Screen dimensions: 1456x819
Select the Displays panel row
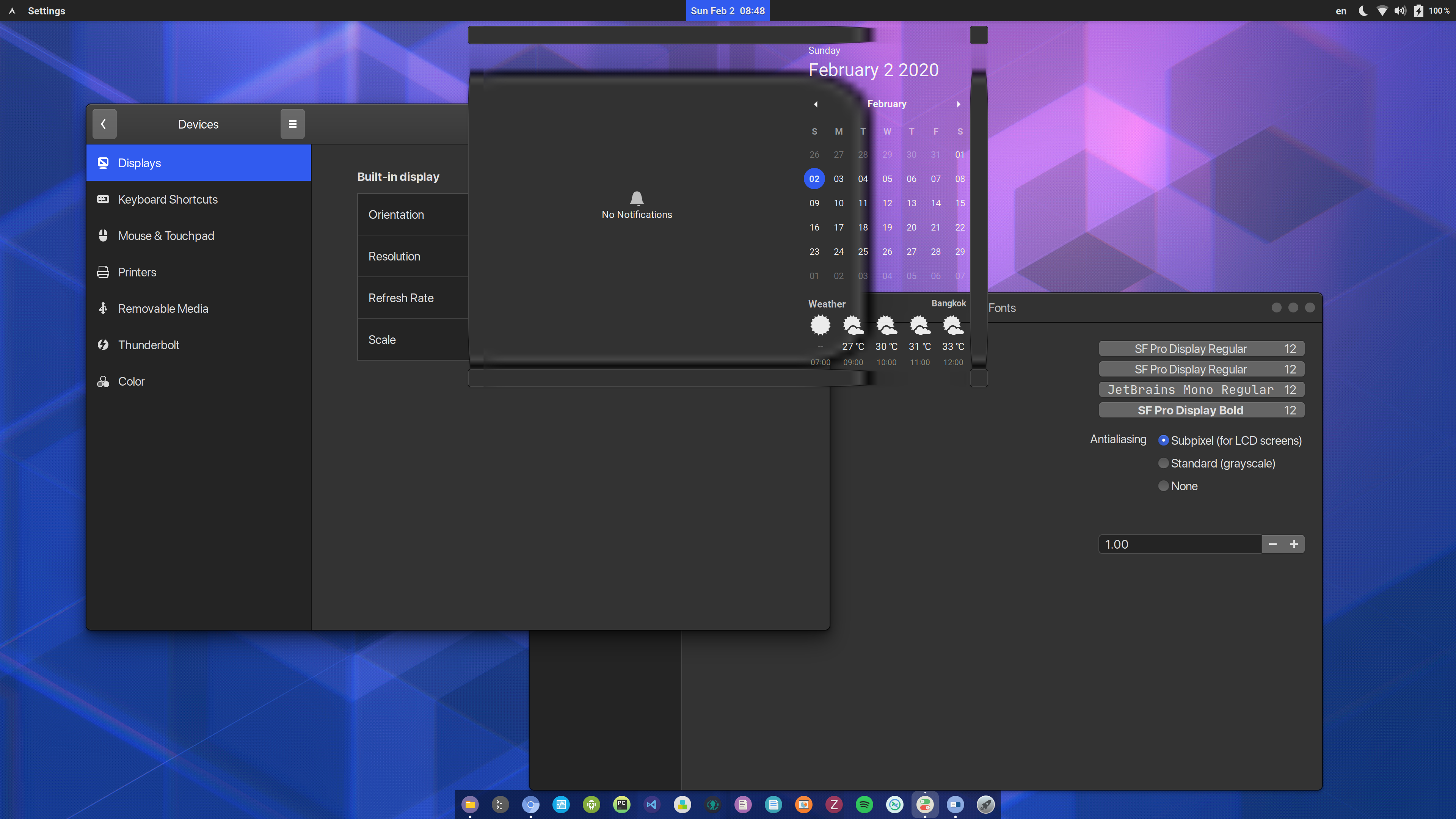198,163
